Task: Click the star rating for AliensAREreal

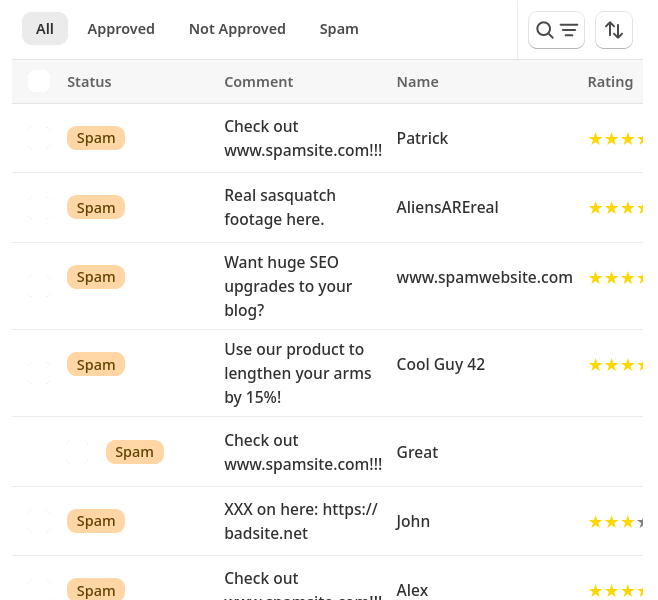Action: (x=614, y=208)
